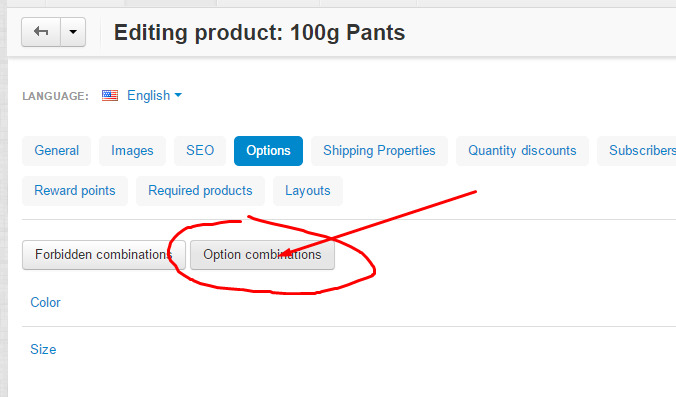This screenshot has height=397, width=676.
Task: Open the Size option link
Action: 43,350
